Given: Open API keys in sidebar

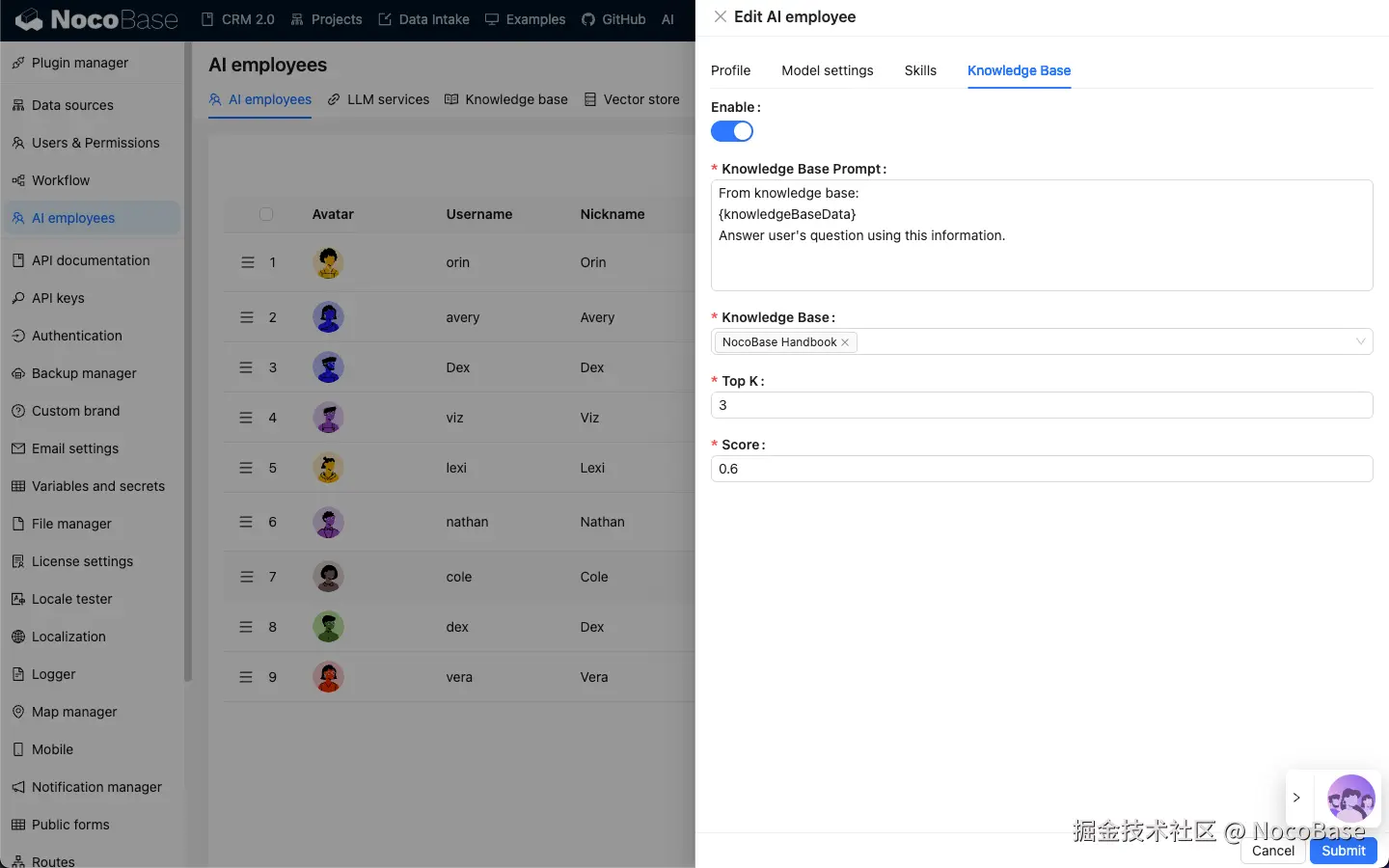Looking at the screenshot, I should (x=48, y=298).
